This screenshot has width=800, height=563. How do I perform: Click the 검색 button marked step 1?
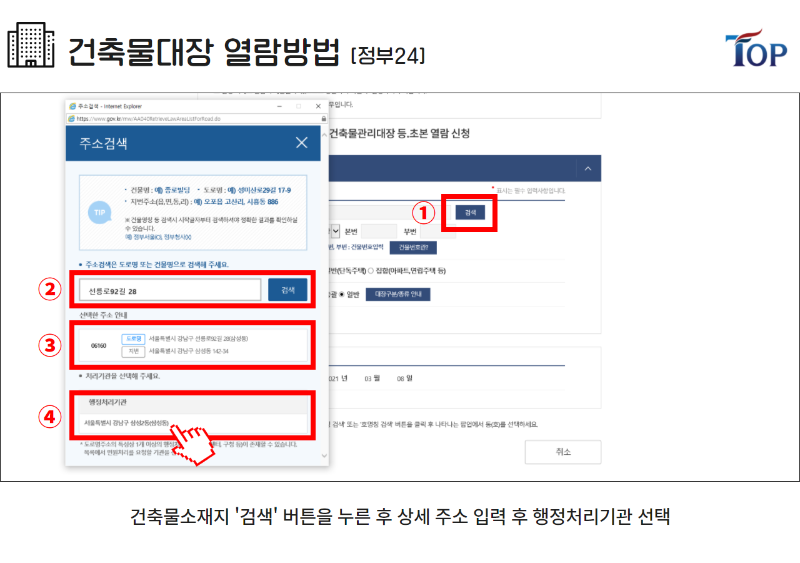[470, 212]
